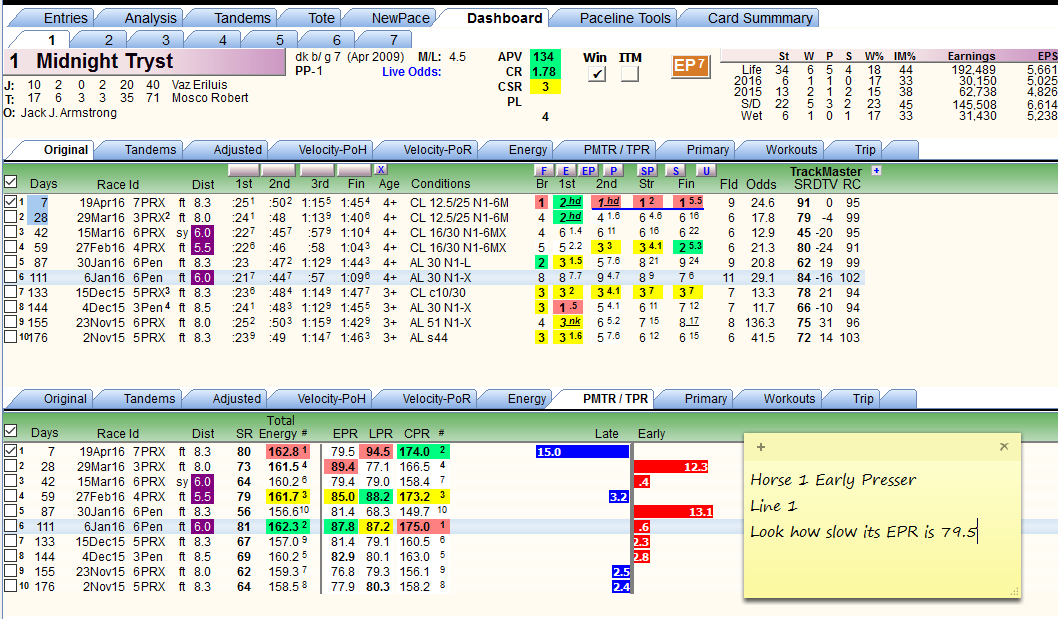1058x619 pixels.
Task: Click the first blank call-time field above 1st column
Action: [244, 169]
